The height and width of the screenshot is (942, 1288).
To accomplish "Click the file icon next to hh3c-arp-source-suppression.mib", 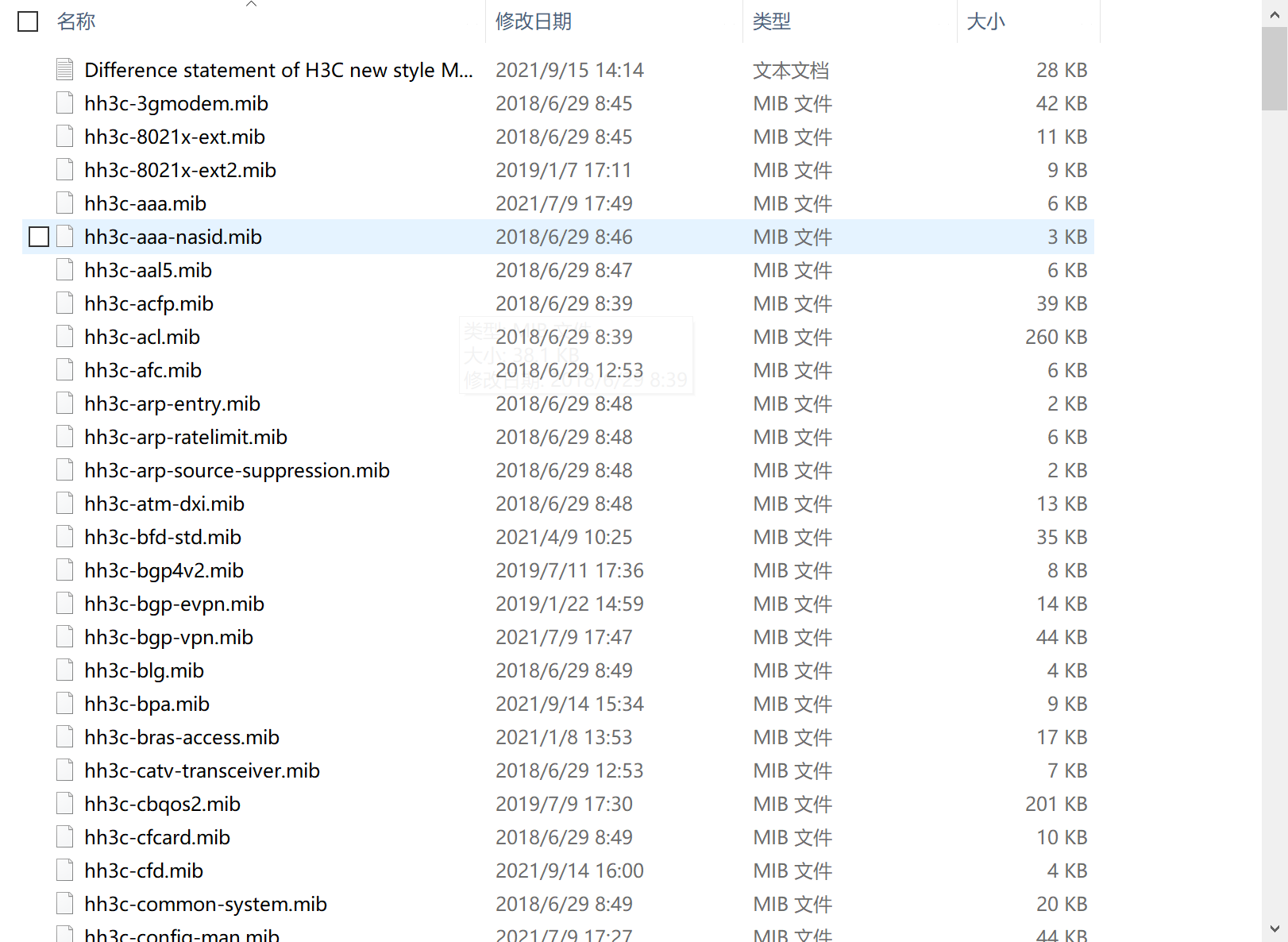I will tap(65, 470).
